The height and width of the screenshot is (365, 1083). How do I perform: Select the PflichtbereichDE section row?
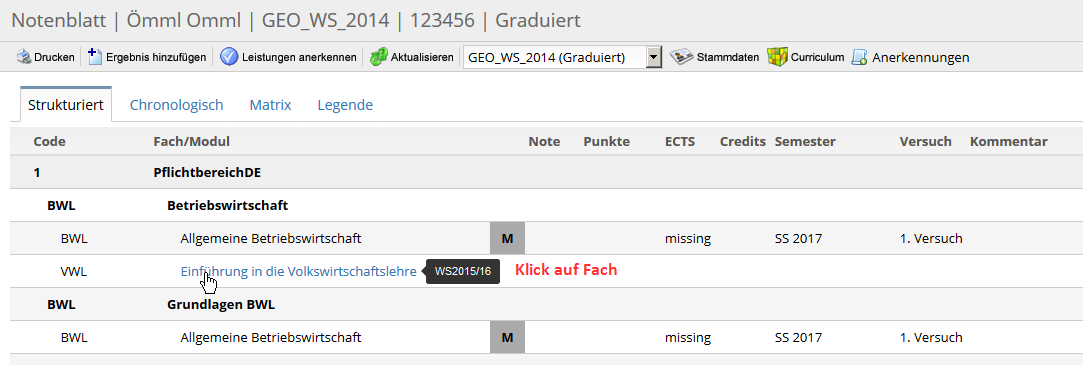pyautogui.click(x=546, y=173)
